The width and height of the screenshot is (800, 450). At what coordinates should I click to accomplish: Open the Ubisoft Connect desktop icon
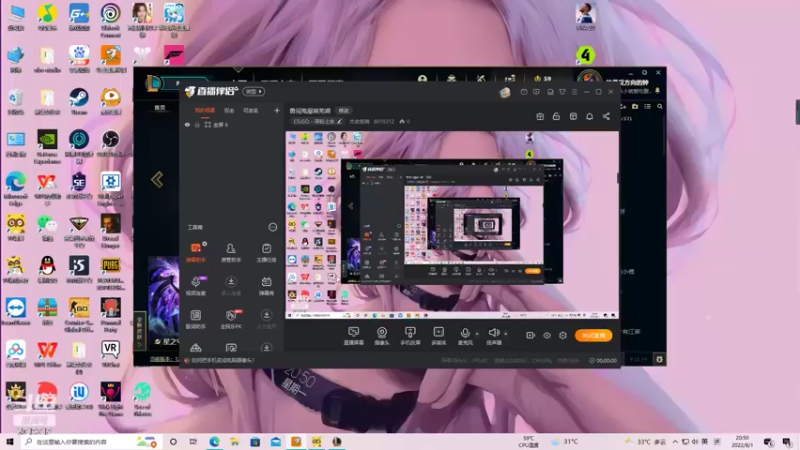tap(111, 20)
